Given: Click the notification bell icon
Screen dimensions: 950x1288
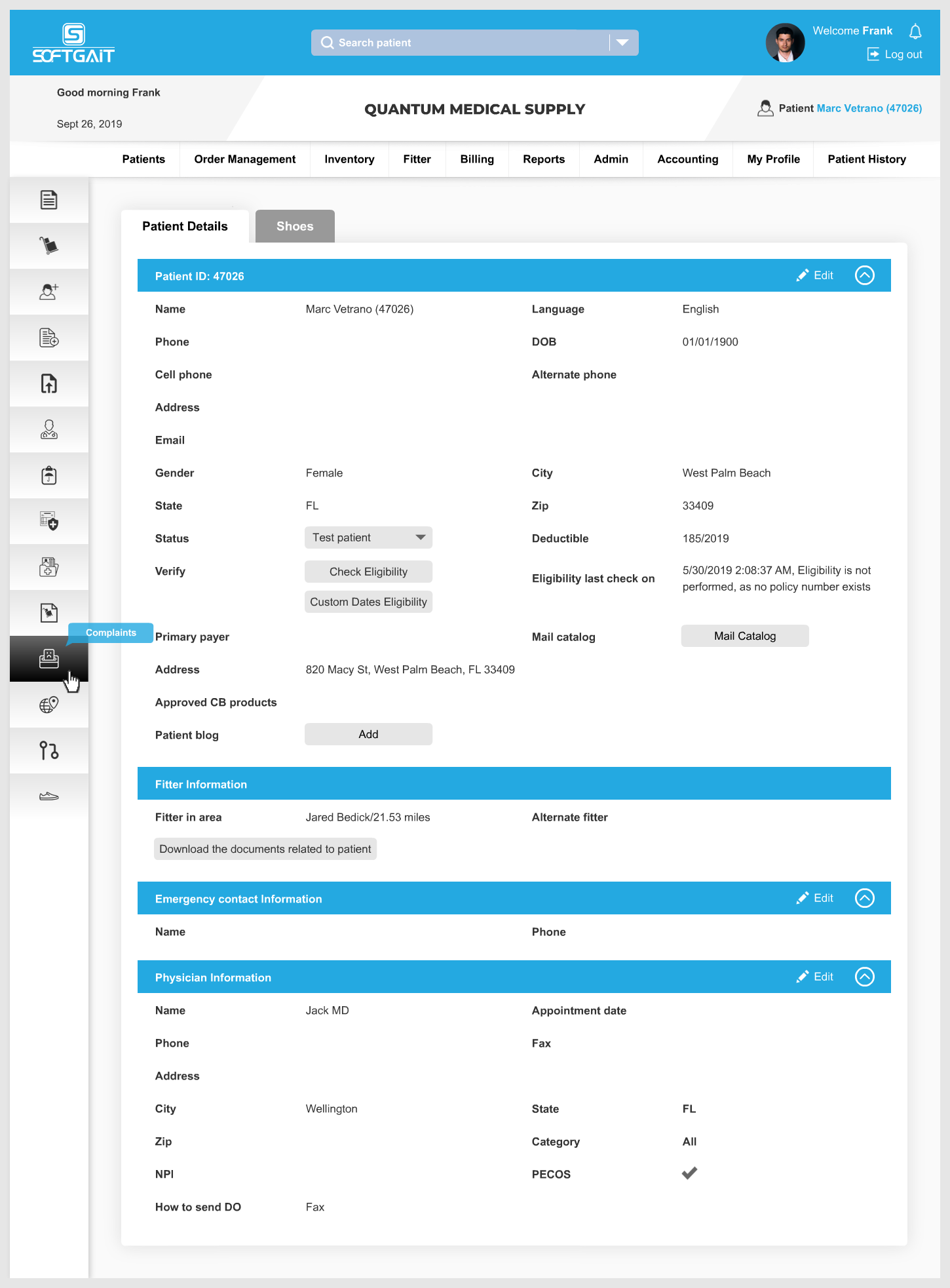Looking at the screenshot, I should click(x=915, y=31).
